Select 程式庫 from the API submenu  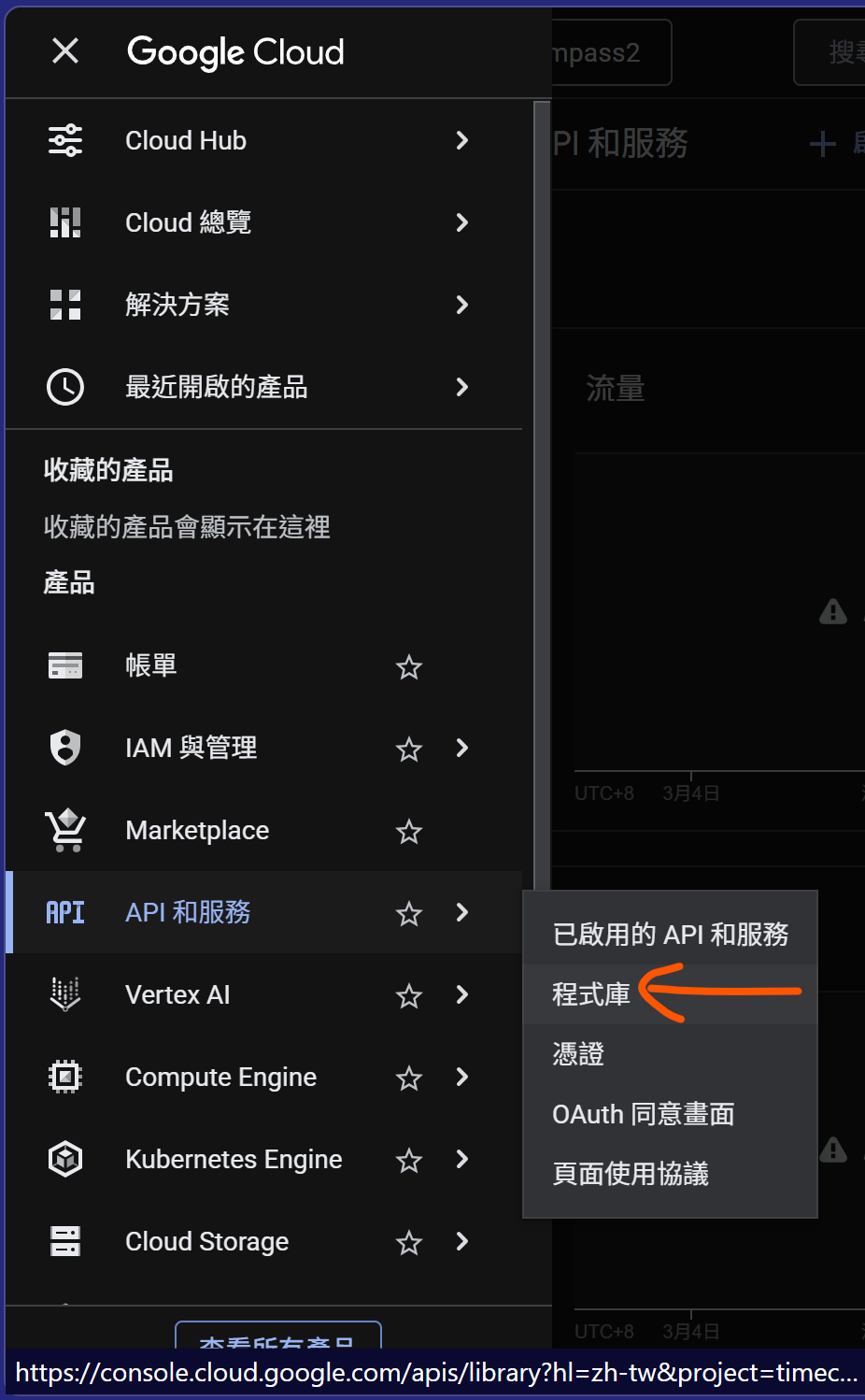pyautogui.click(x=591, y=994)
